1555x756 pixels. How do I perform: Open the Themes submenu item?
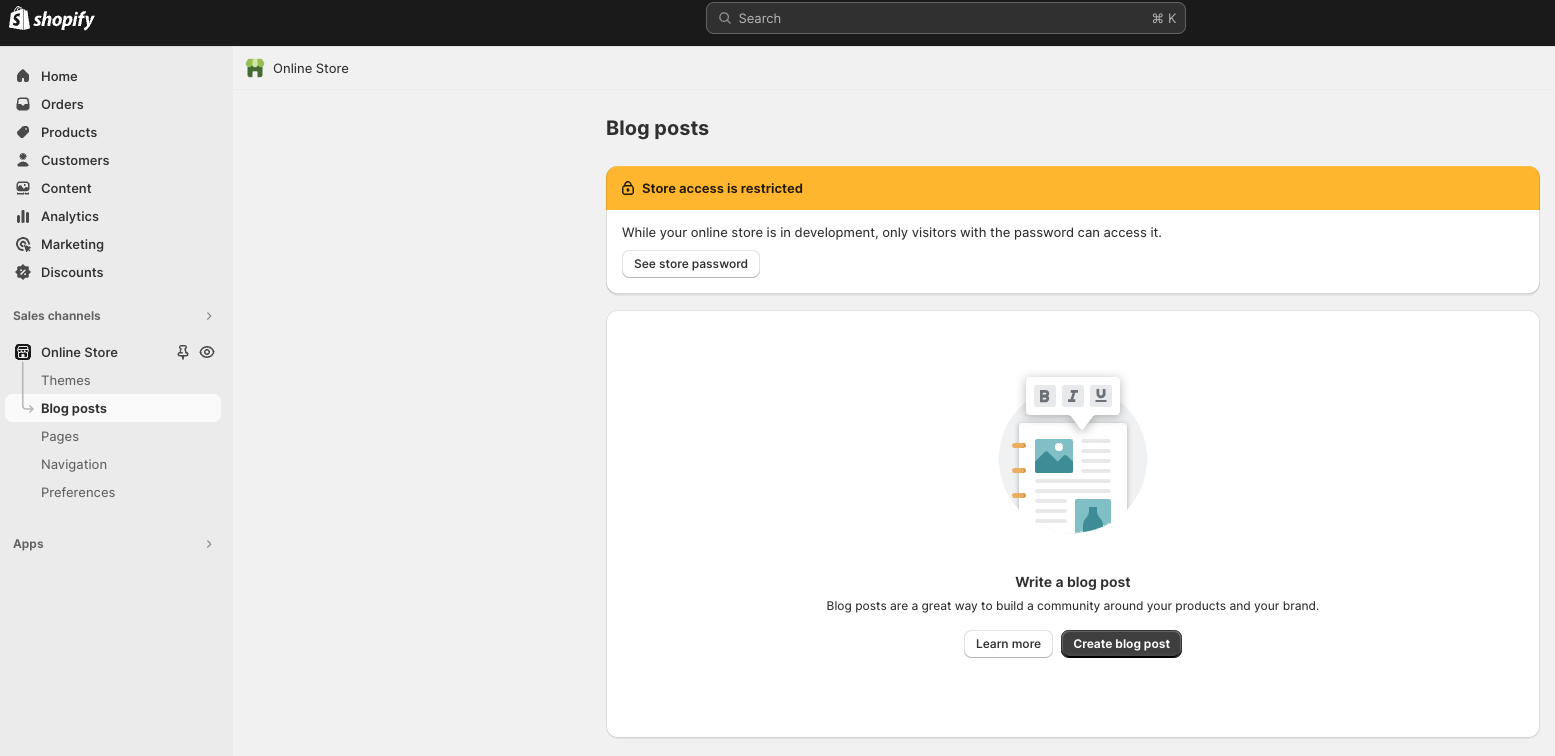66,380
